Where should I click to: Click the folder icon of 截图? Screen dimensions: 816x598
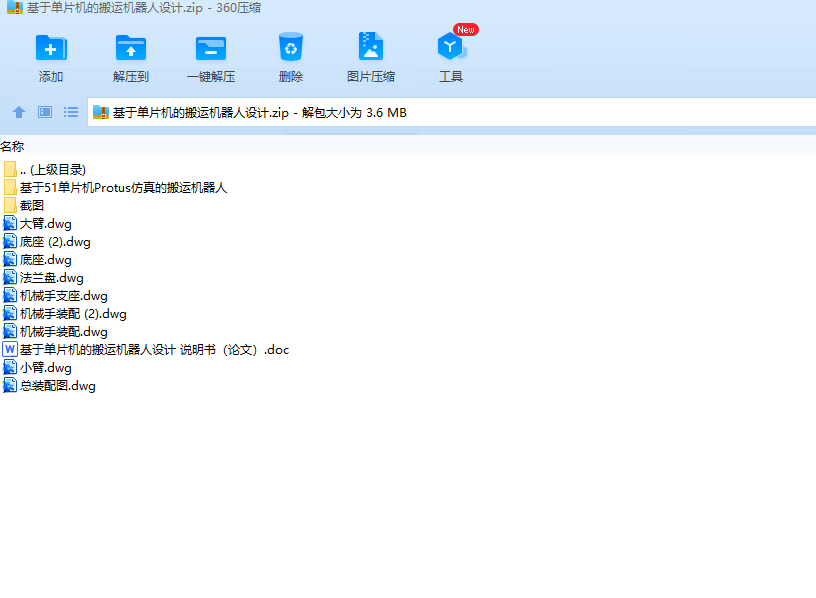[10, 206]
